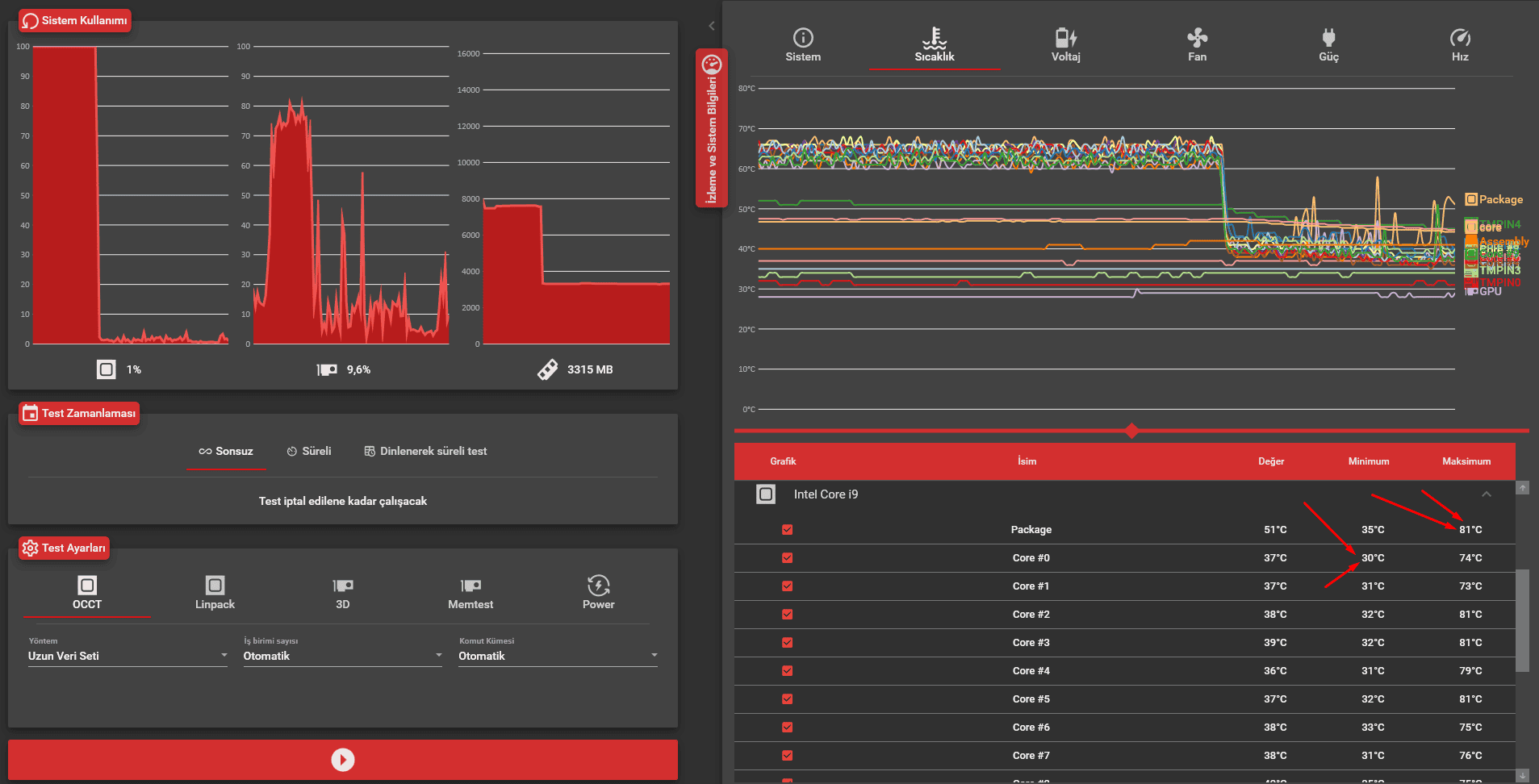Image resolution: width=1539 pixels, height=784 pixels.
Task: Click the red diamond graph divider handle
Action: [1131, 431]
